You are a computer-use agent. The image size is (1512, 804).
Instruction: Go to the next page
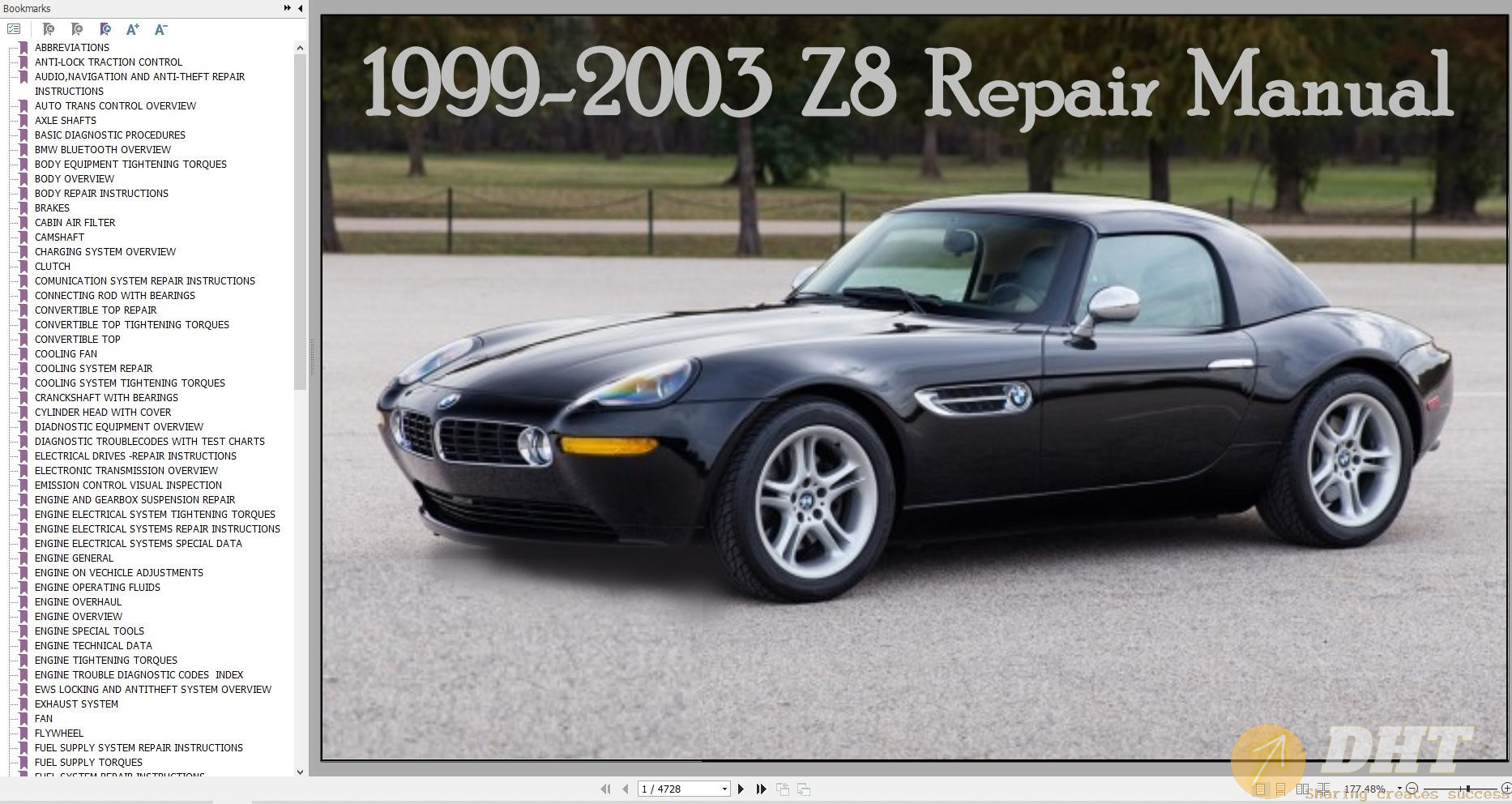click(741, 789)
